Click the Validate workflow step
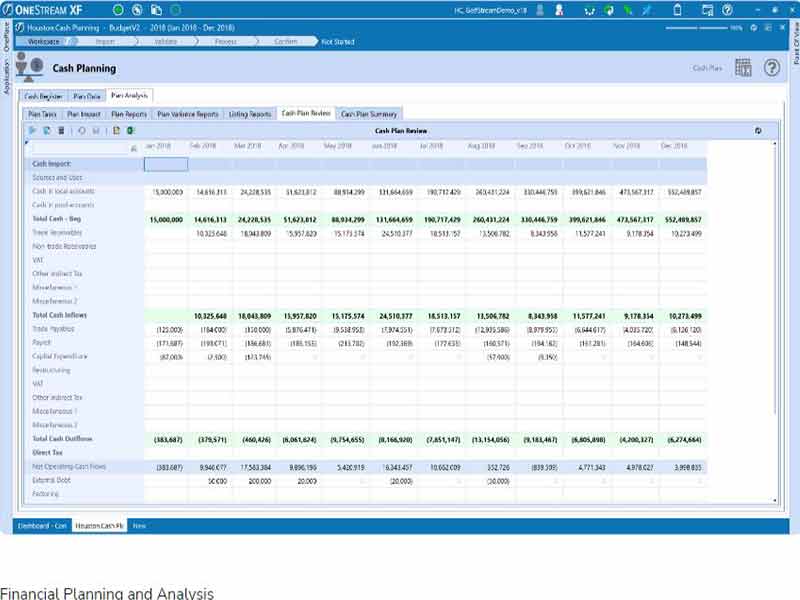The width and height of the screenshot is (800, 600). click(x=166, y=42)
